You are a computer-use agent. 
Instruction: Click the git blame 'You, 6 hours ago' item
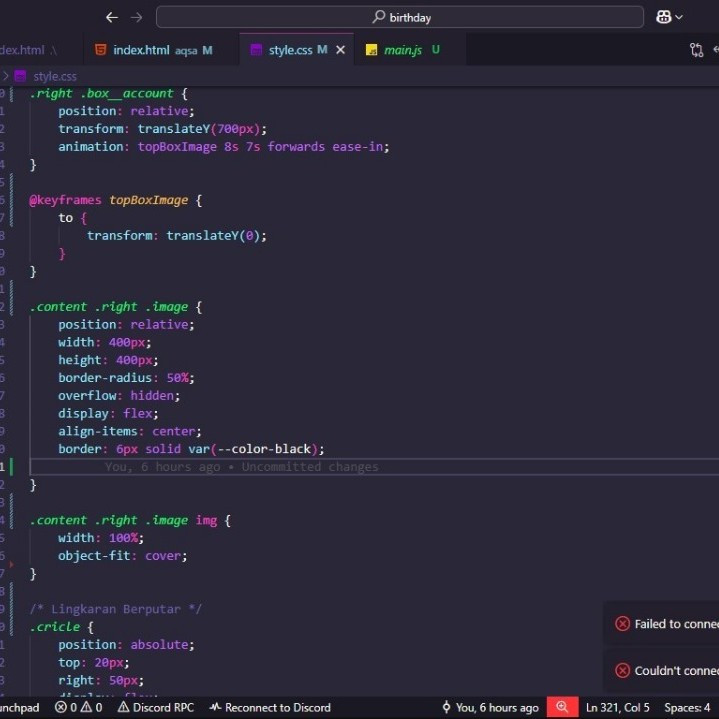490,707
